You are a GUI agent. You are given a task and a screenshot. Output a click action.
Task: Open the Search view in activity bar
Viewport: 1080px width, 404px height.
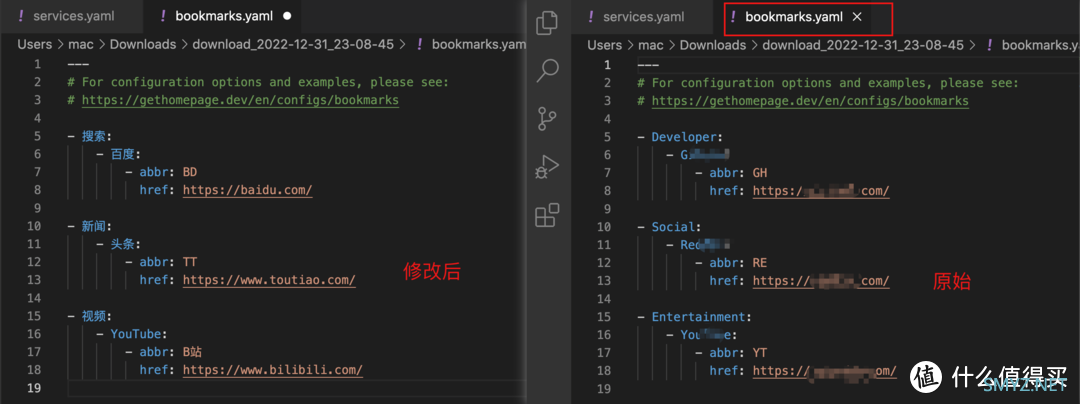click(x=548, y=70)
